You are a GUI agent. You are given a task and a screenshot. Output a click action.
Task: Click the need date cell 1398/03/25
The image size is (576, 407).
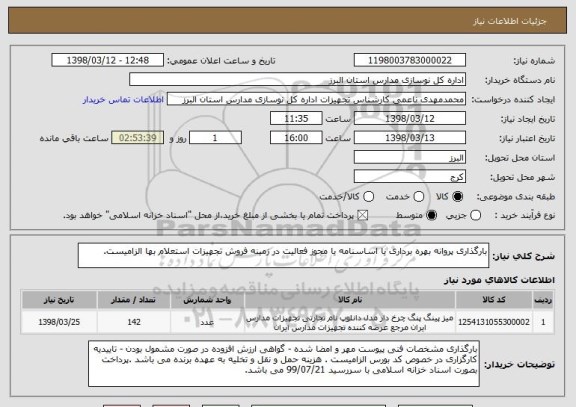click(x=59, y=322)
